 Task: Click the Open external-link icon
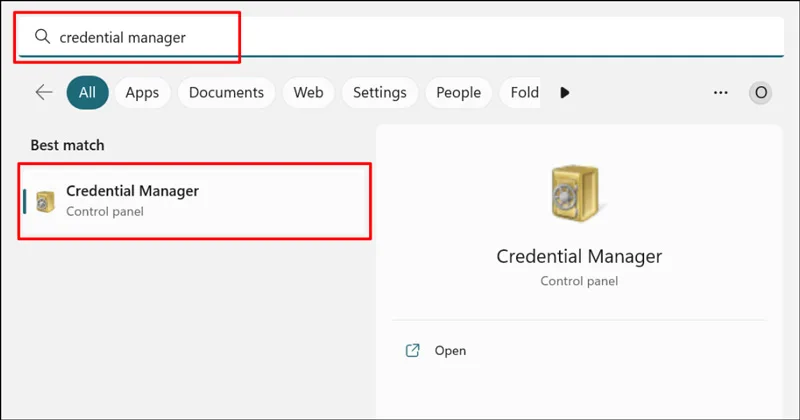pyautogui.click(x=412, y=351)
